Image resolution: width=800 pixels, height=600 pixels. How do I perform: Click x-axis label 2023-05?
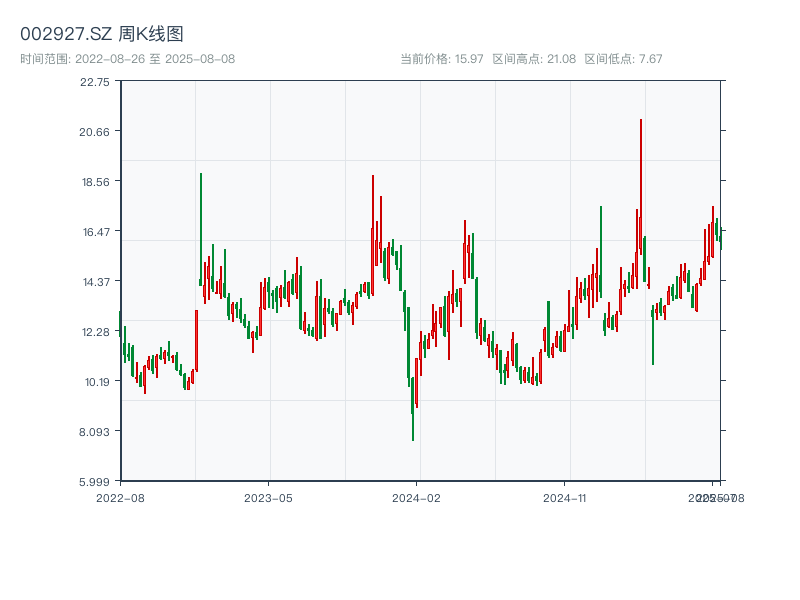pos(268,498)
